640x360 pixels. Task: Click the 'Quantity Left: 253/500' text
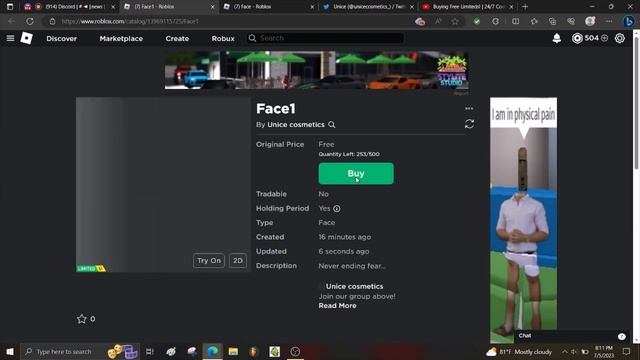point(349,154)
